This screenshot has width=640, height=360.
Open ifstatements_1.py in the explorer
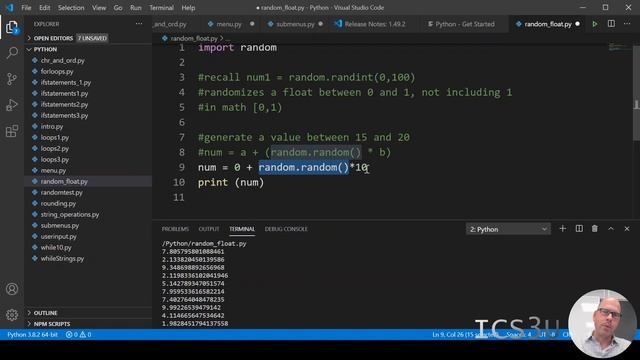pos(65,82)
